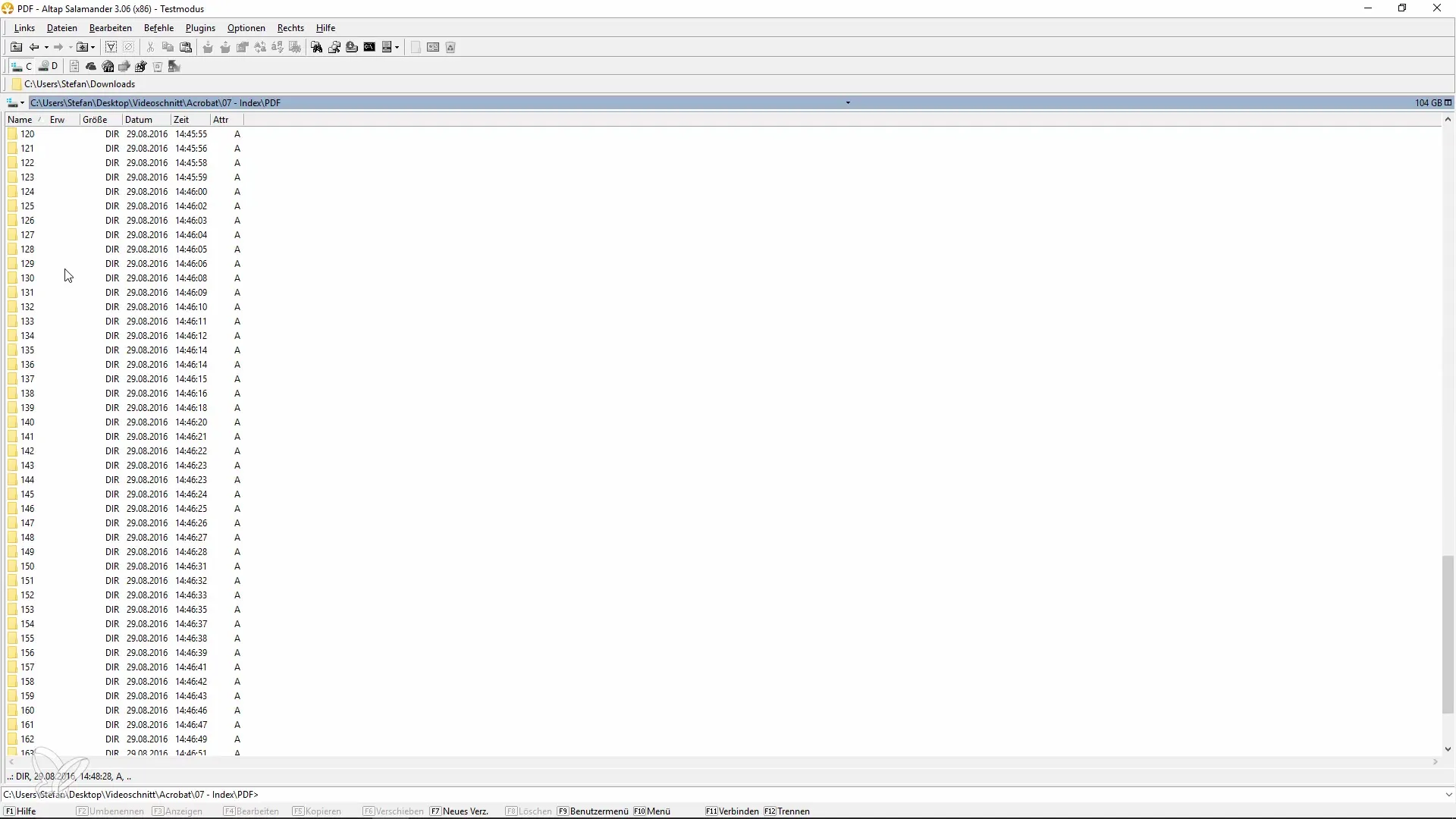The width and height of the screenshot is (1456, 819).
Task: Click the drive information icon
Action: coord(352,47)
